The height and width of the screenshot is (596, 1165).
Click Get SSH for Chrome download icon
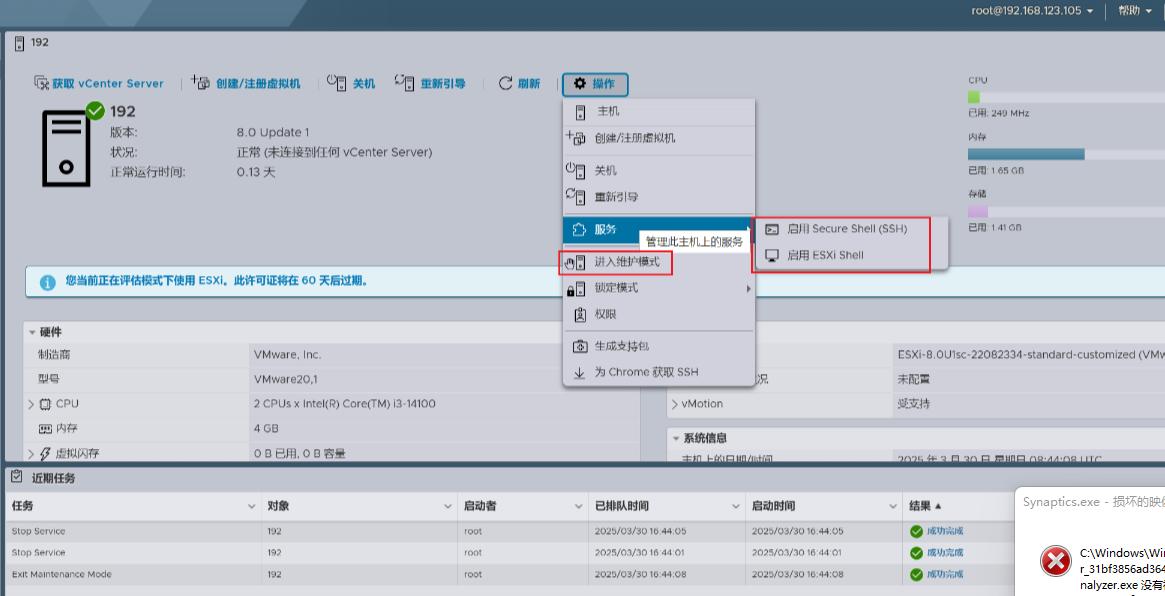(x=580, y=372)
